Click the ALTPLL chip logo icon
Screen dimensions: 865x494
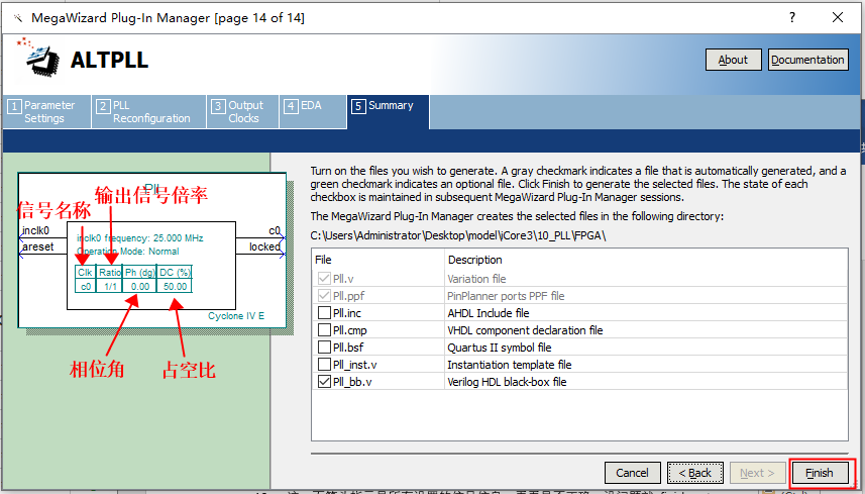click(41, 59)
